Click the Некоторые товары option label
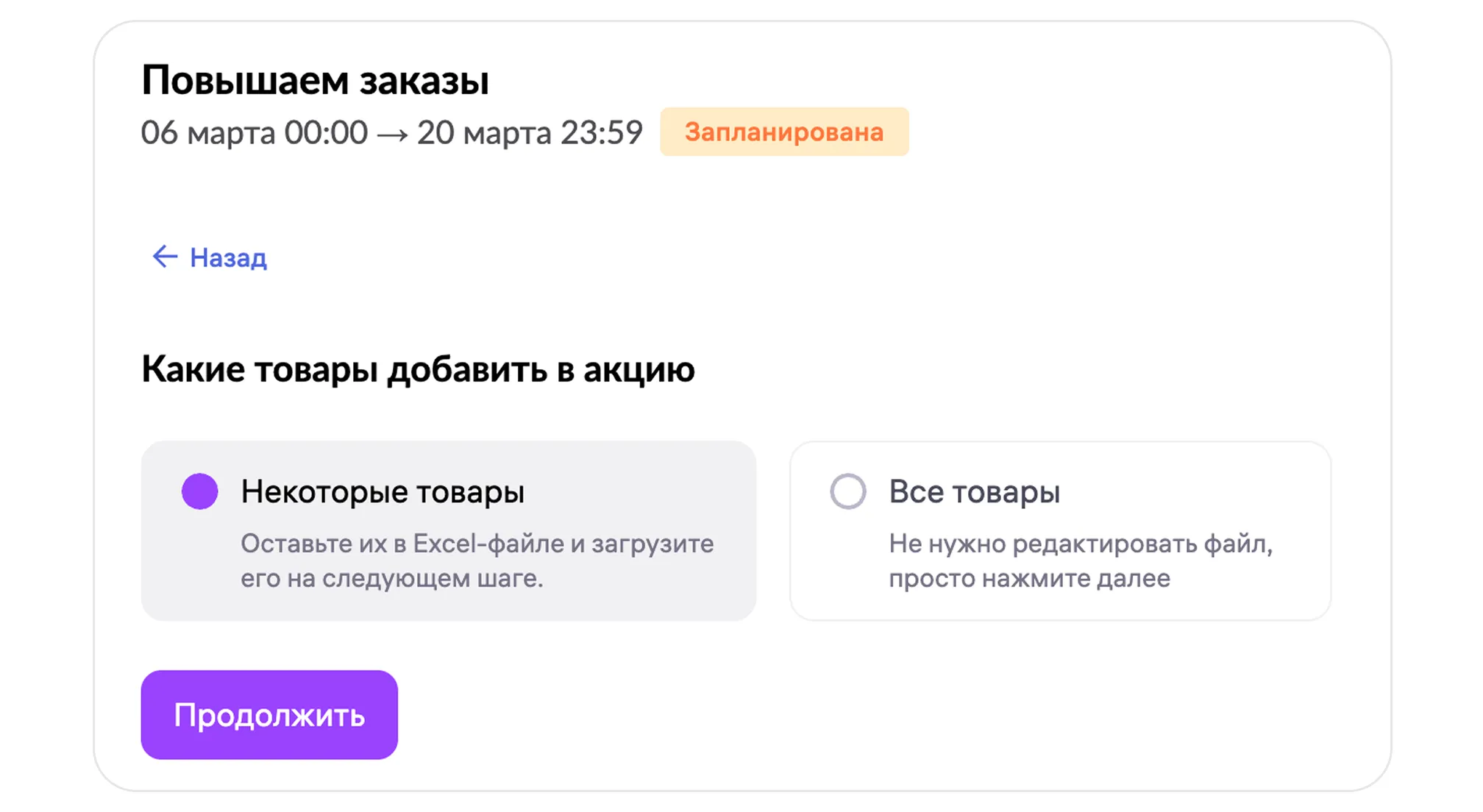 click(x=383, y=492)
